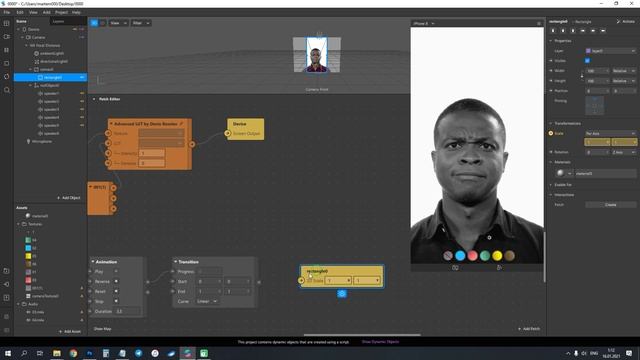The width and height of the screenshot is (640, 360).
Task: Open the simulator device dropdown
Action: 424,24
